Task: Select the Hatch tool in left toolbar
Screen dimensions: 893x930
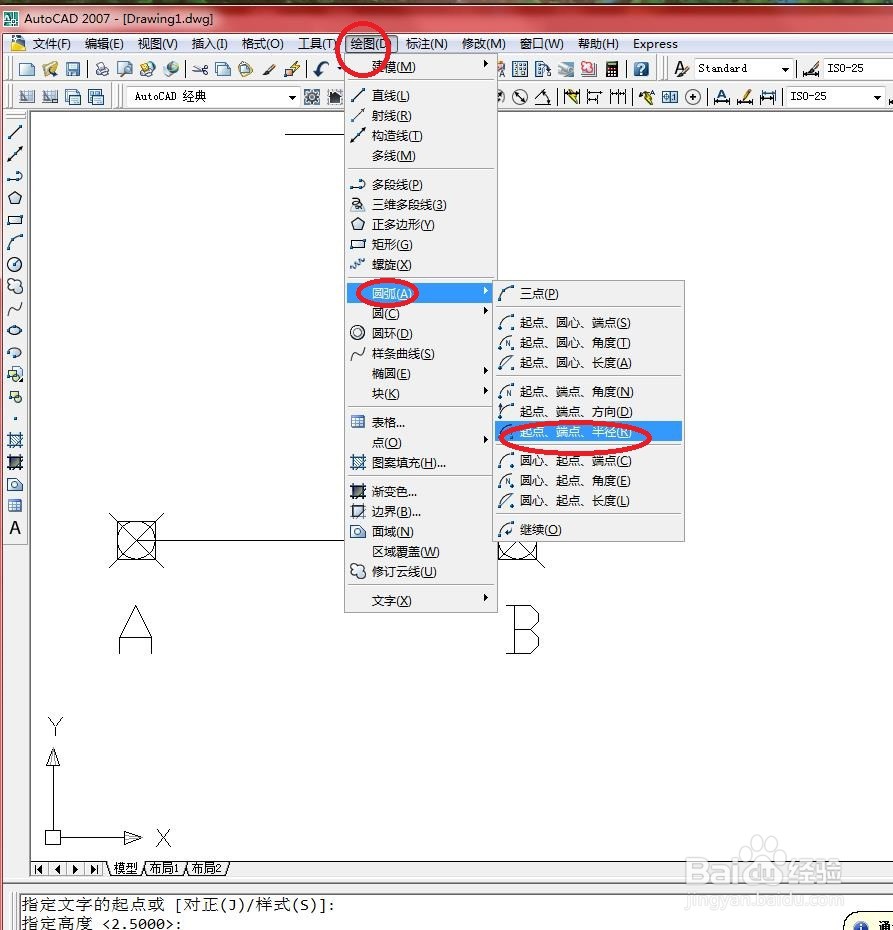Action: tap(15, 440)
